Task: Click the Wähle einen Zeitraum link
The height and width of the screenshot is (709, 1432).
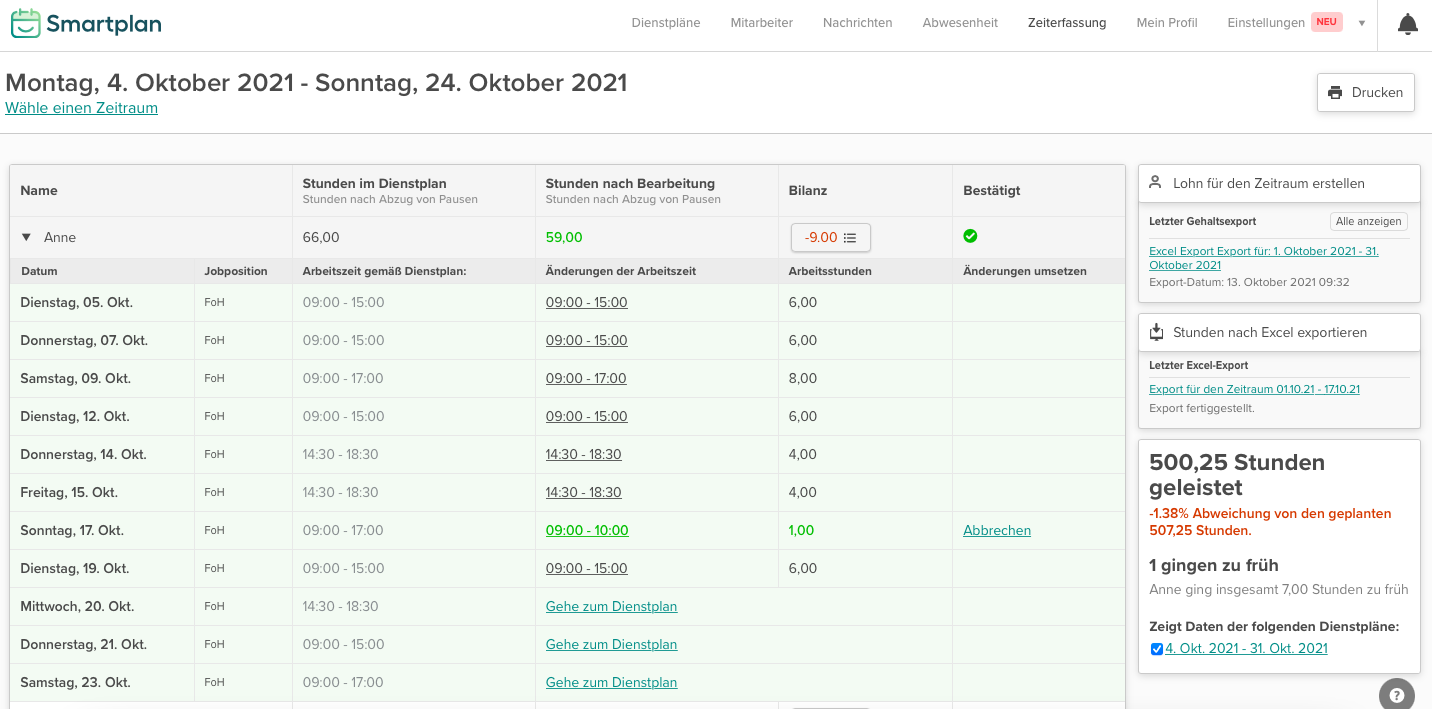Action: tap(81, 108)
